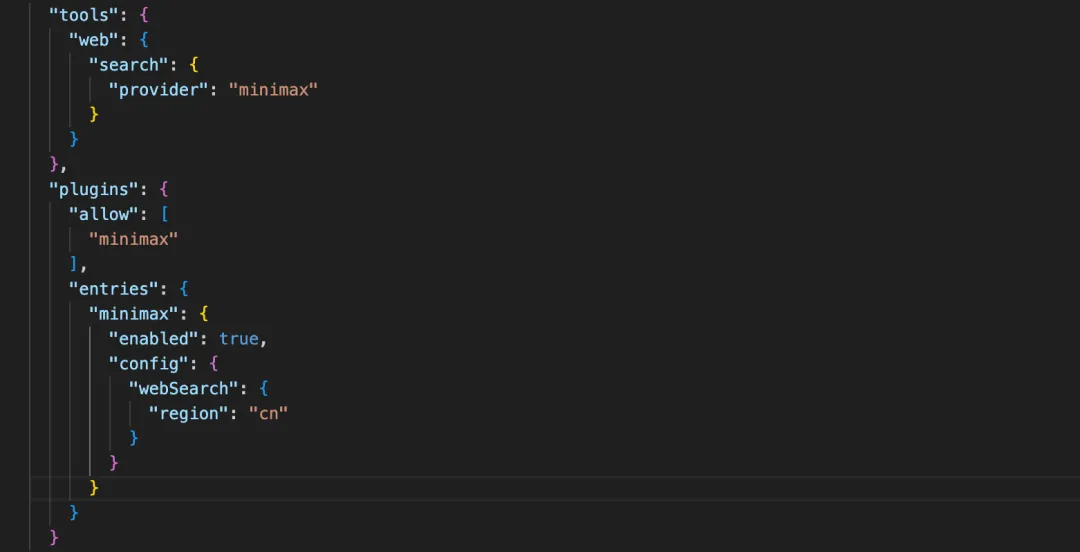Click the closing square bracket of allow

click(73, 263)
